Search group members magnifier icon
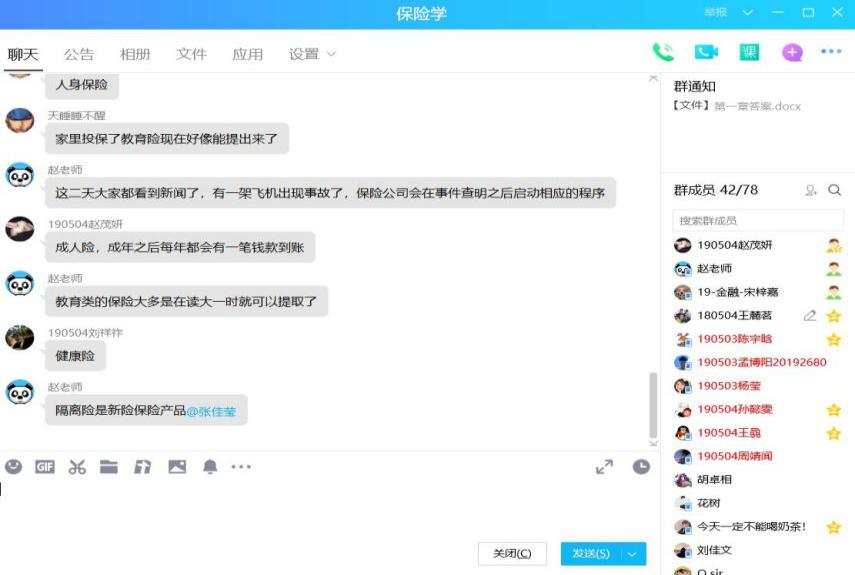 point(835,190)
